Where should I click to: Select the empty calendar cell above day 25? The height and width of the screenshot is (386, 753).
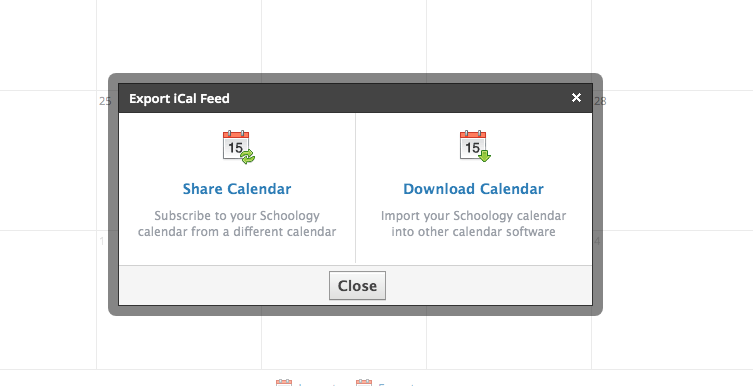click(179, 45)
